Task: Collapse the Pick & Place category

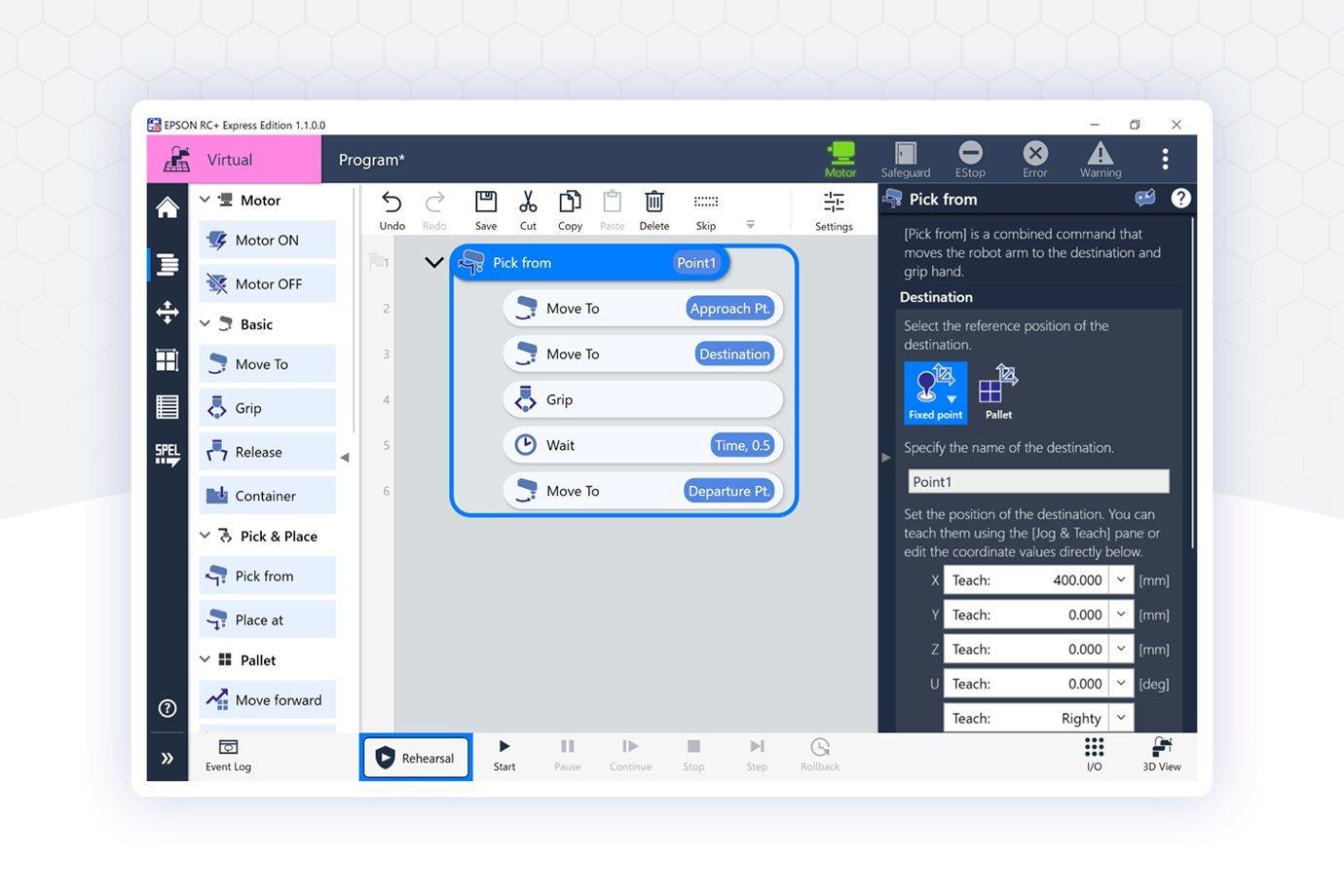Action: (x=205, y=536)
